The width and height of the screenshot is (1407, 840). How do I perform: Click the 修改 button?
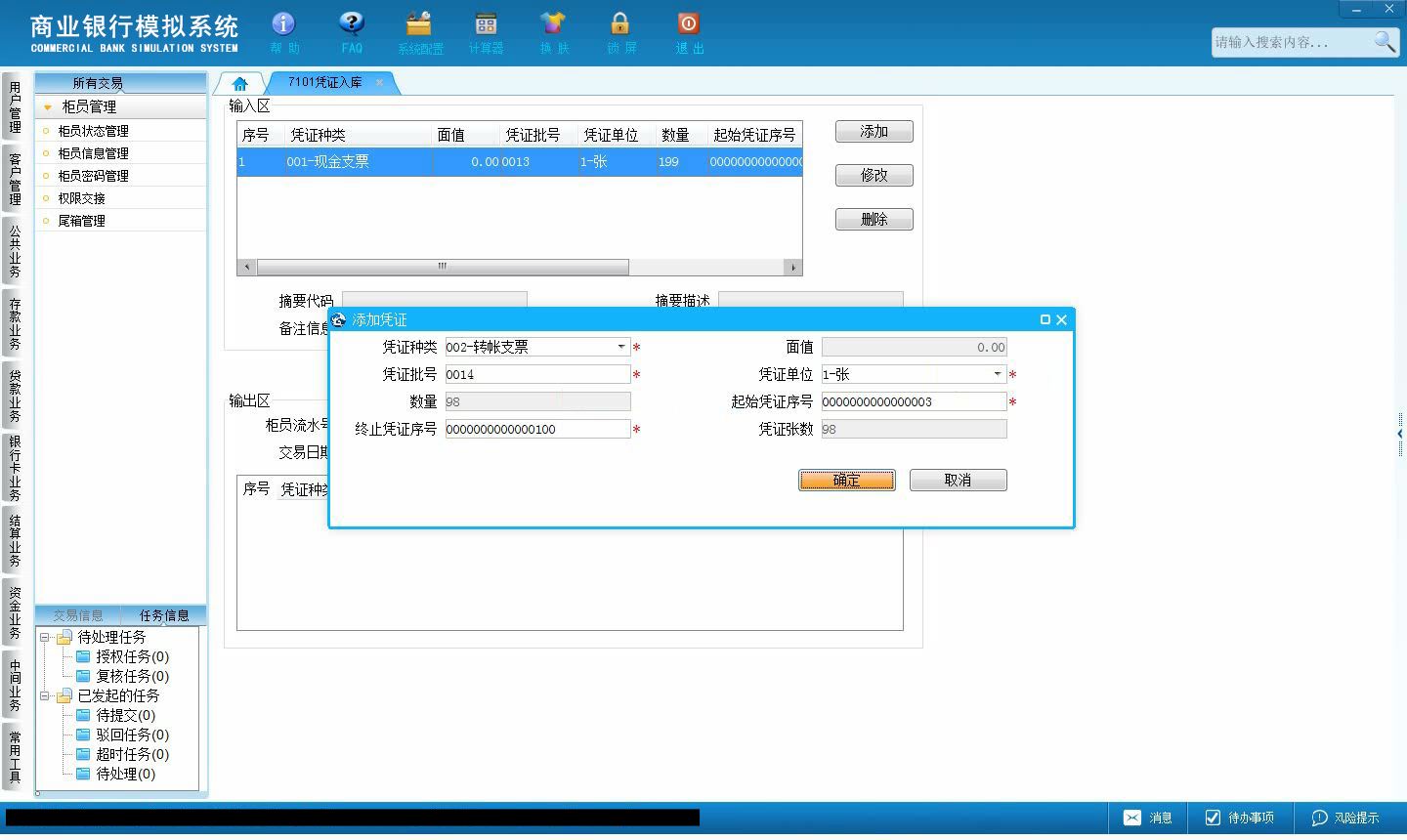874,176
